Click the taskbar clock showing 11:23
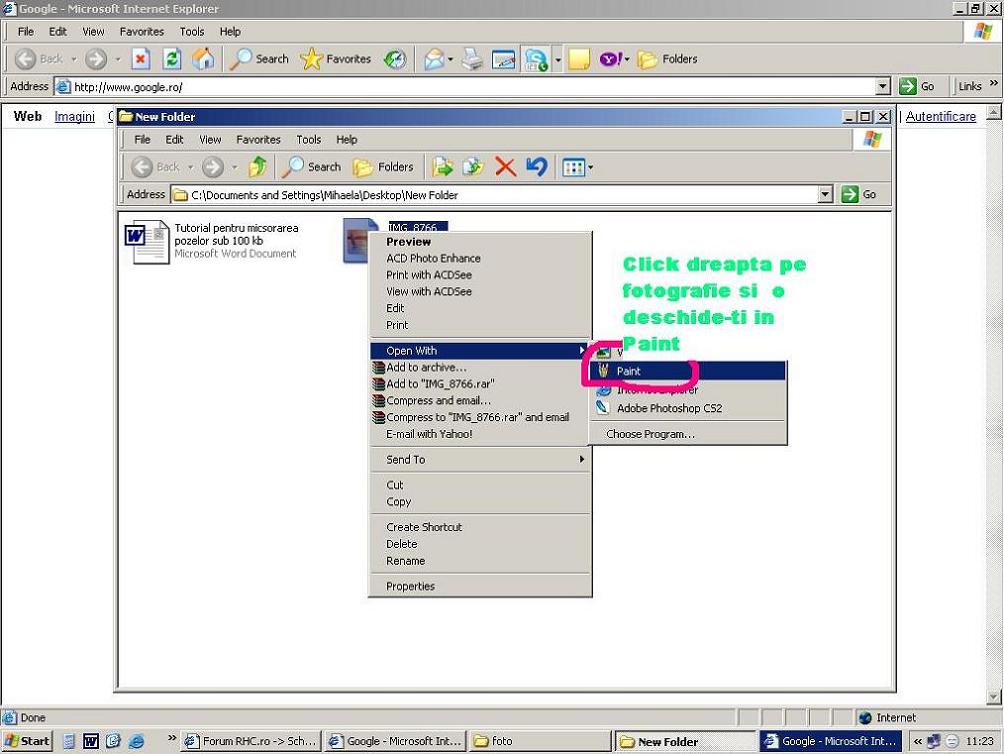The width and height of the screenshot is (1004, 754). tap(980, 741)
